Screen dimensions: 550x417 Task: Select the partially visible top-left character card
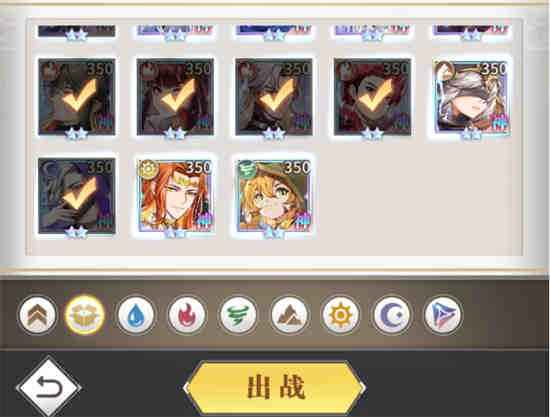(76, 31)
